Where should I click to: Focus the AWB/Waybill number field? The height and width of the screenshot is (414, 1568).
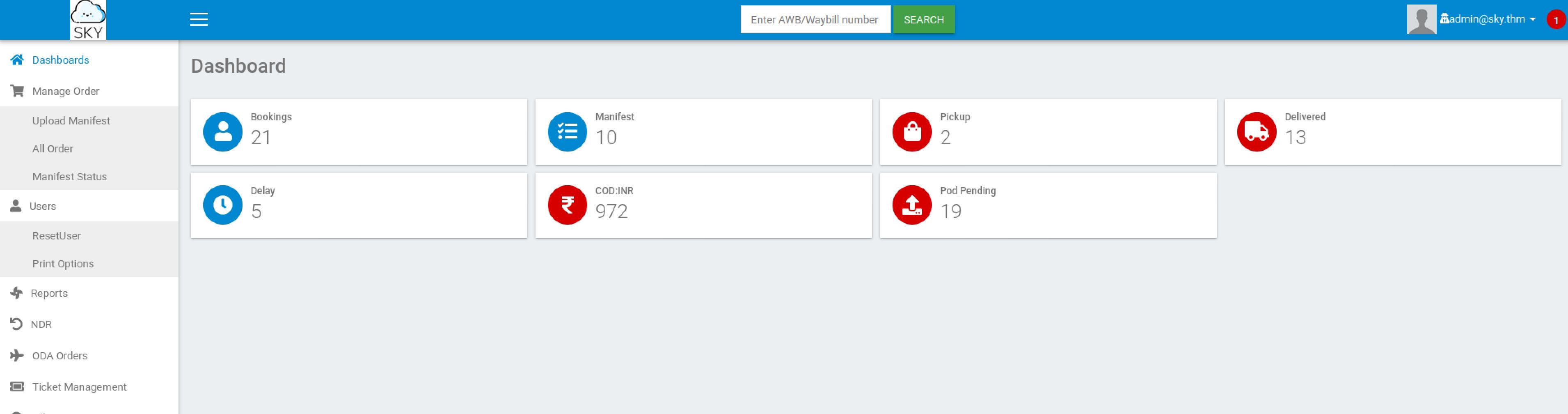815,20
